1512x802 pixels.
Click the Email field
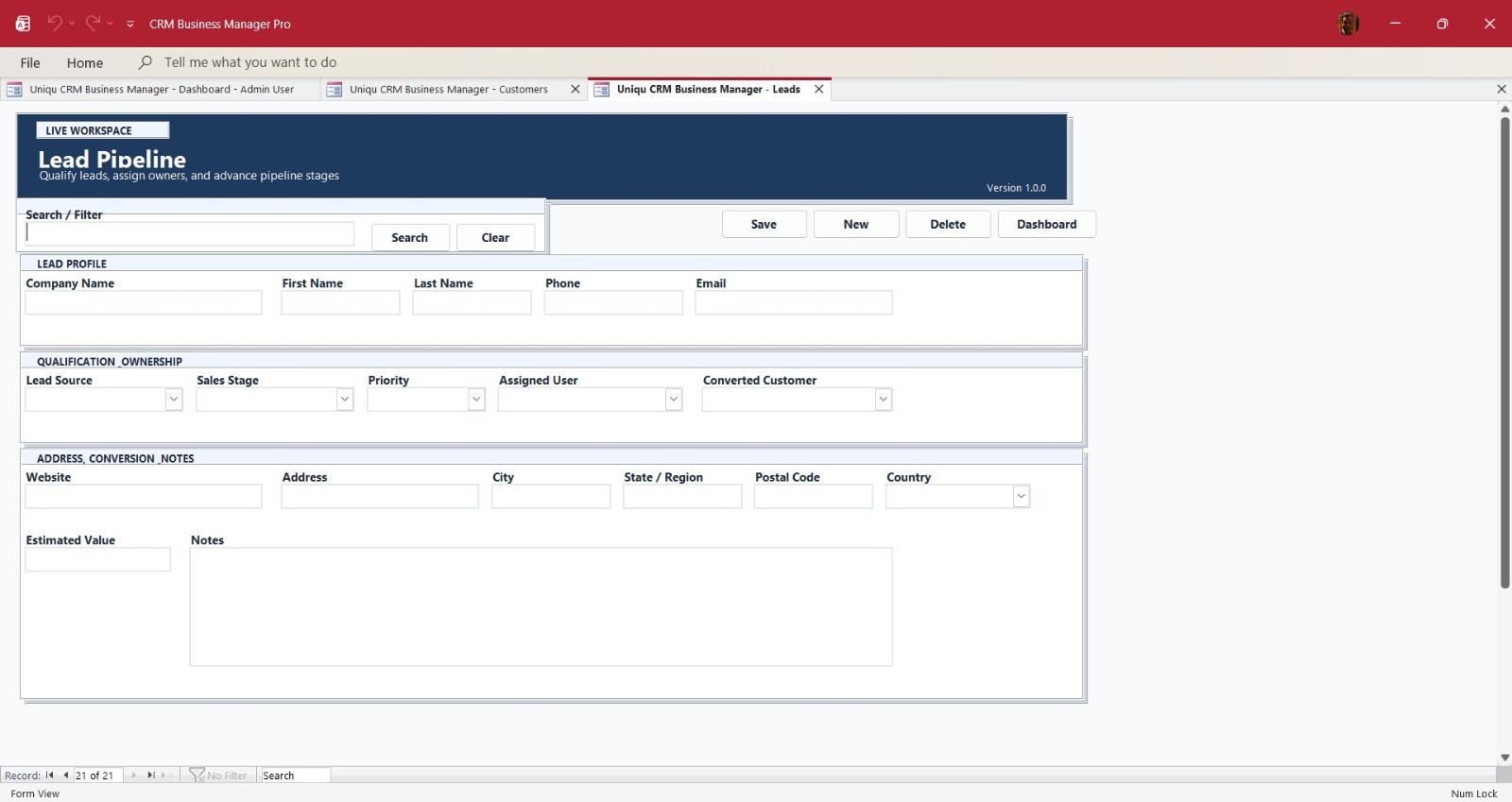click(794, 302)
